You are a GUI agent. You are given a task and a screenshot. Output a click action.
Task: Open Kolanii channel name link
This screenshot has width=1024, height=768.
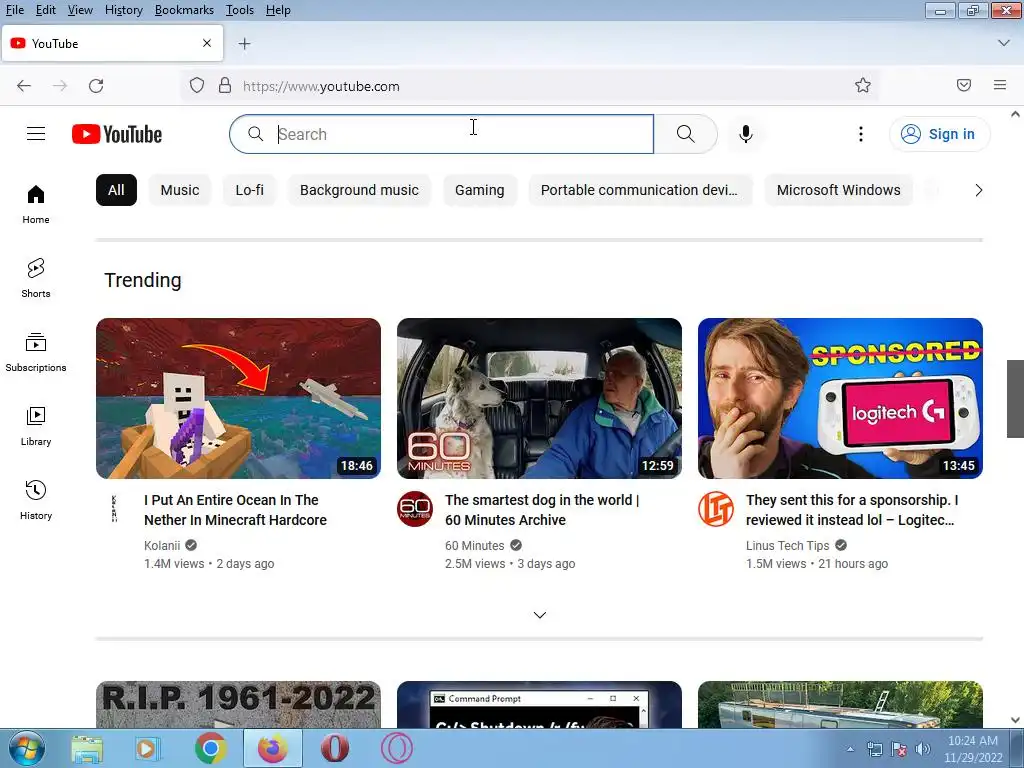162,545
